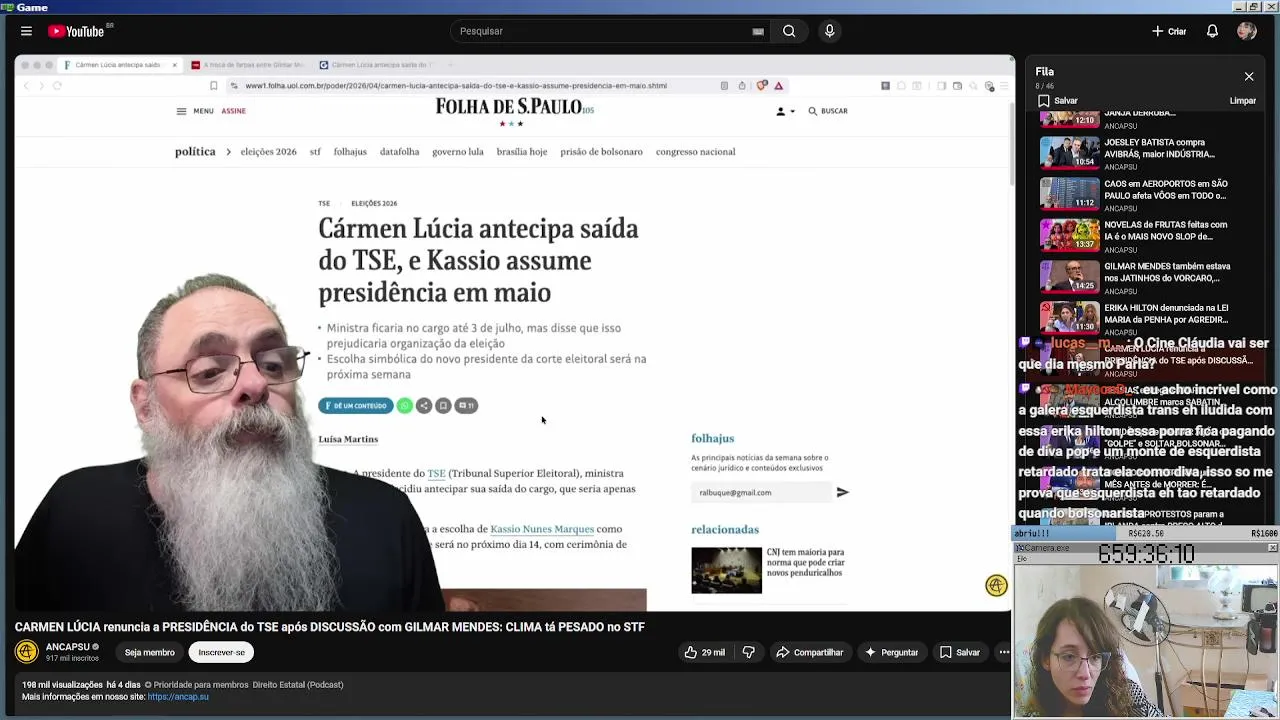
Task: Subscribe with the Inscrever-se button
Action: click(221, 652)
